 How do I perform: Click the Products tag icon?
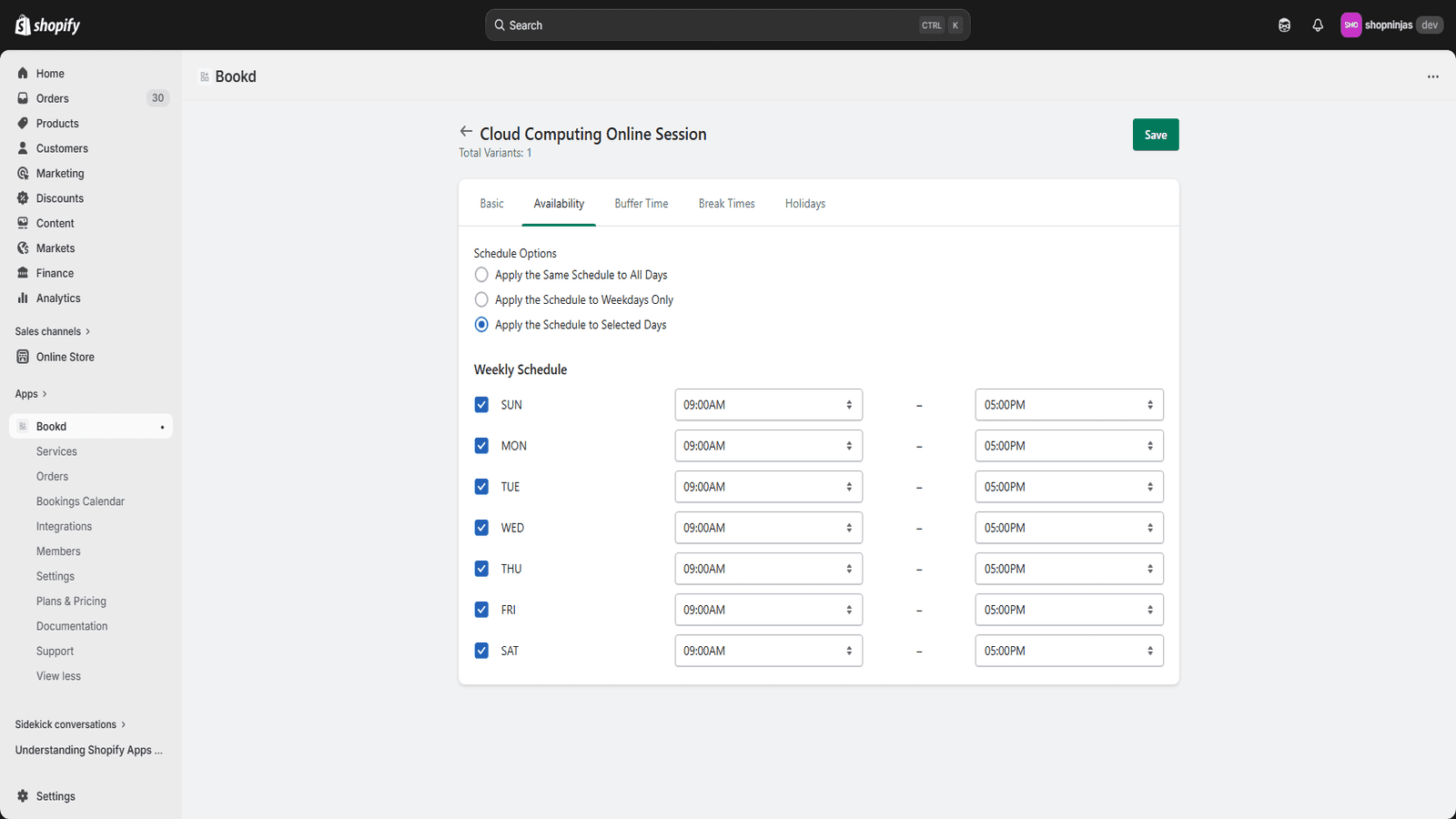pos(23,124)
